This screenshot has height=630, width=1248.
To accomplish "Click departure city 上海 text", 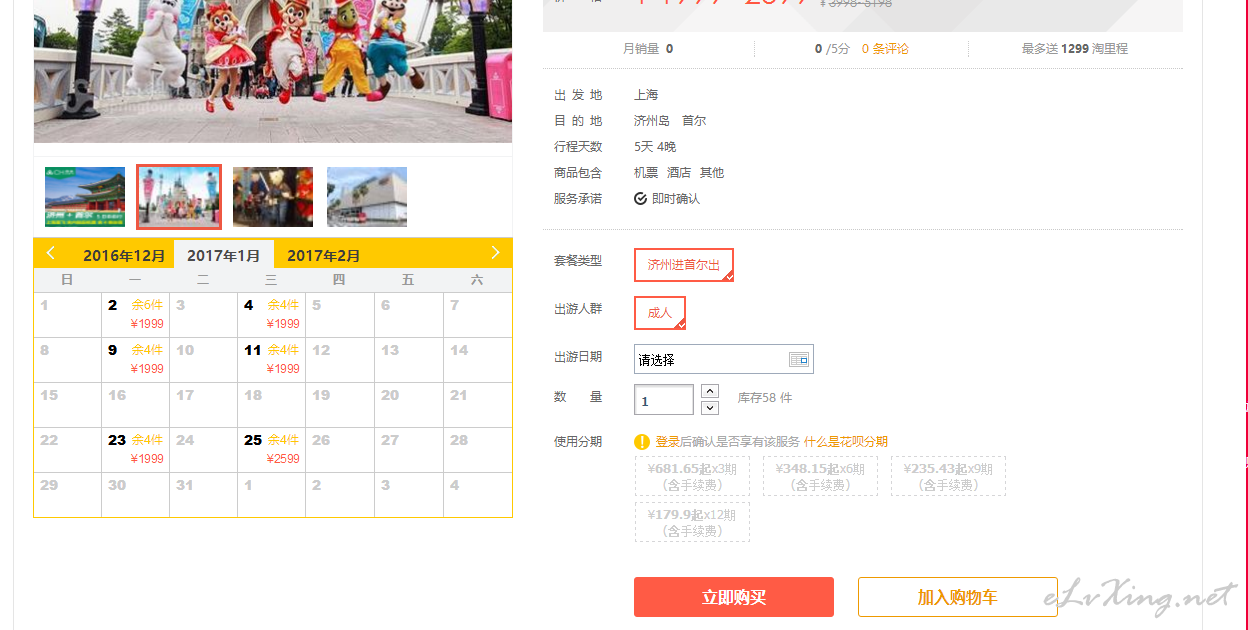I will pos(646,95).
